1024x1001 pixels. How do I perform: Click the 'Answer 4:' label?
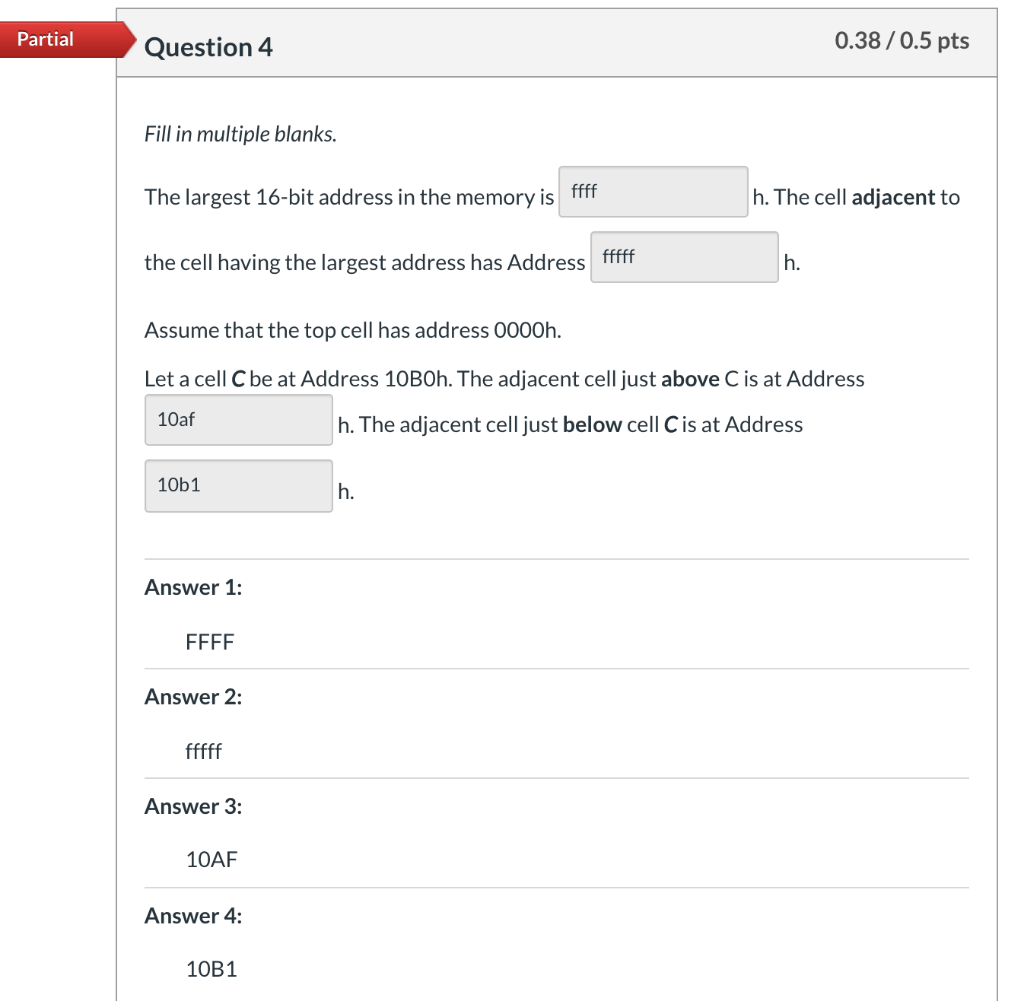pyautogui.click(x=193, y=915)
